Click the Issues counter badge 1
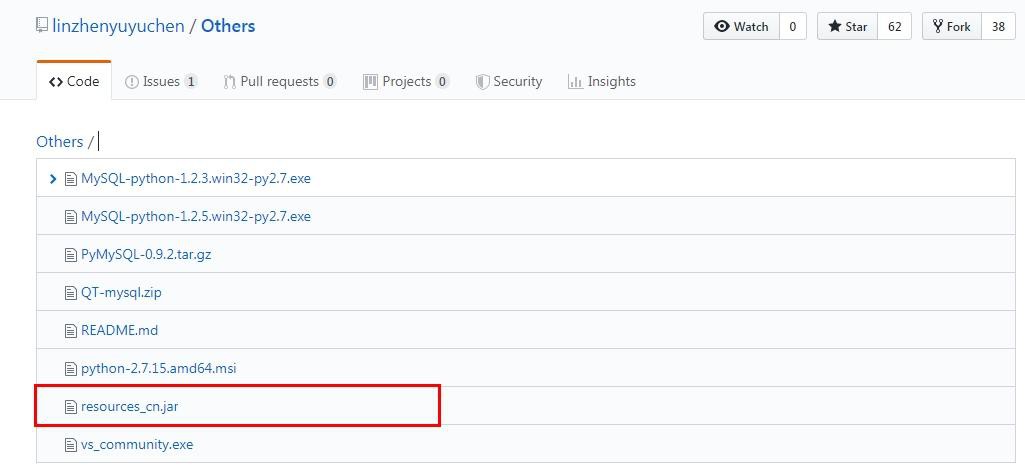This screenshot has width=1025, height=465. coord(190,82)
